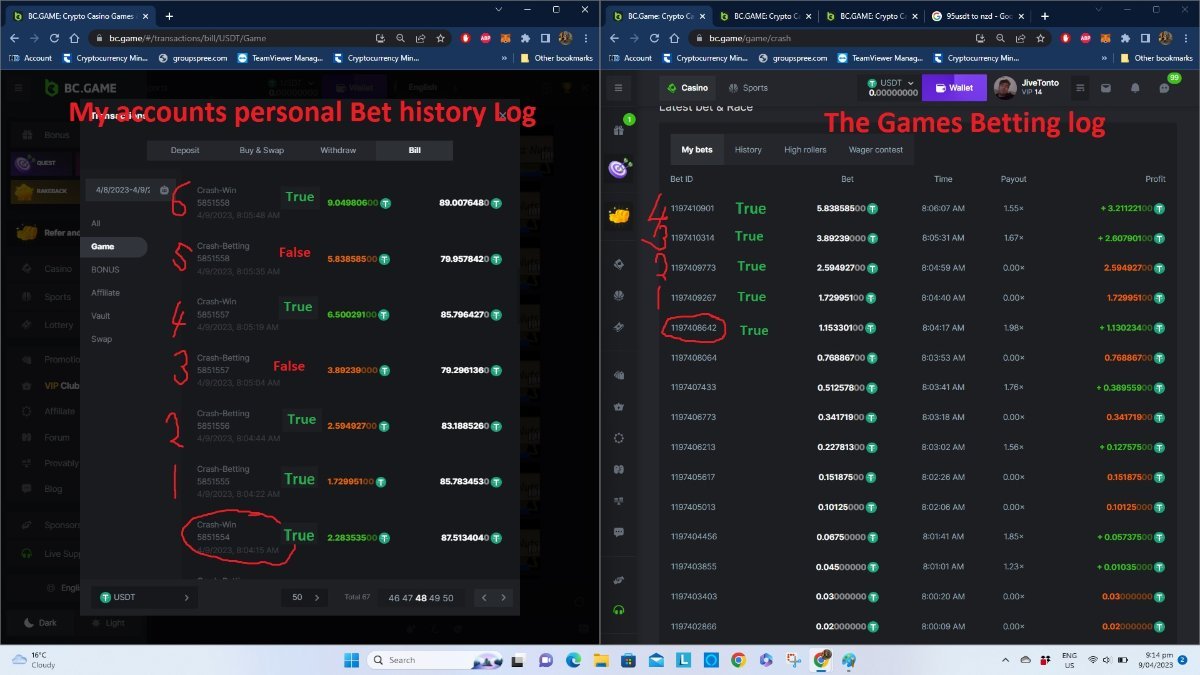1200x675 pixels.
Task: Click the mail inbox icon
Action: [1107, 88]
